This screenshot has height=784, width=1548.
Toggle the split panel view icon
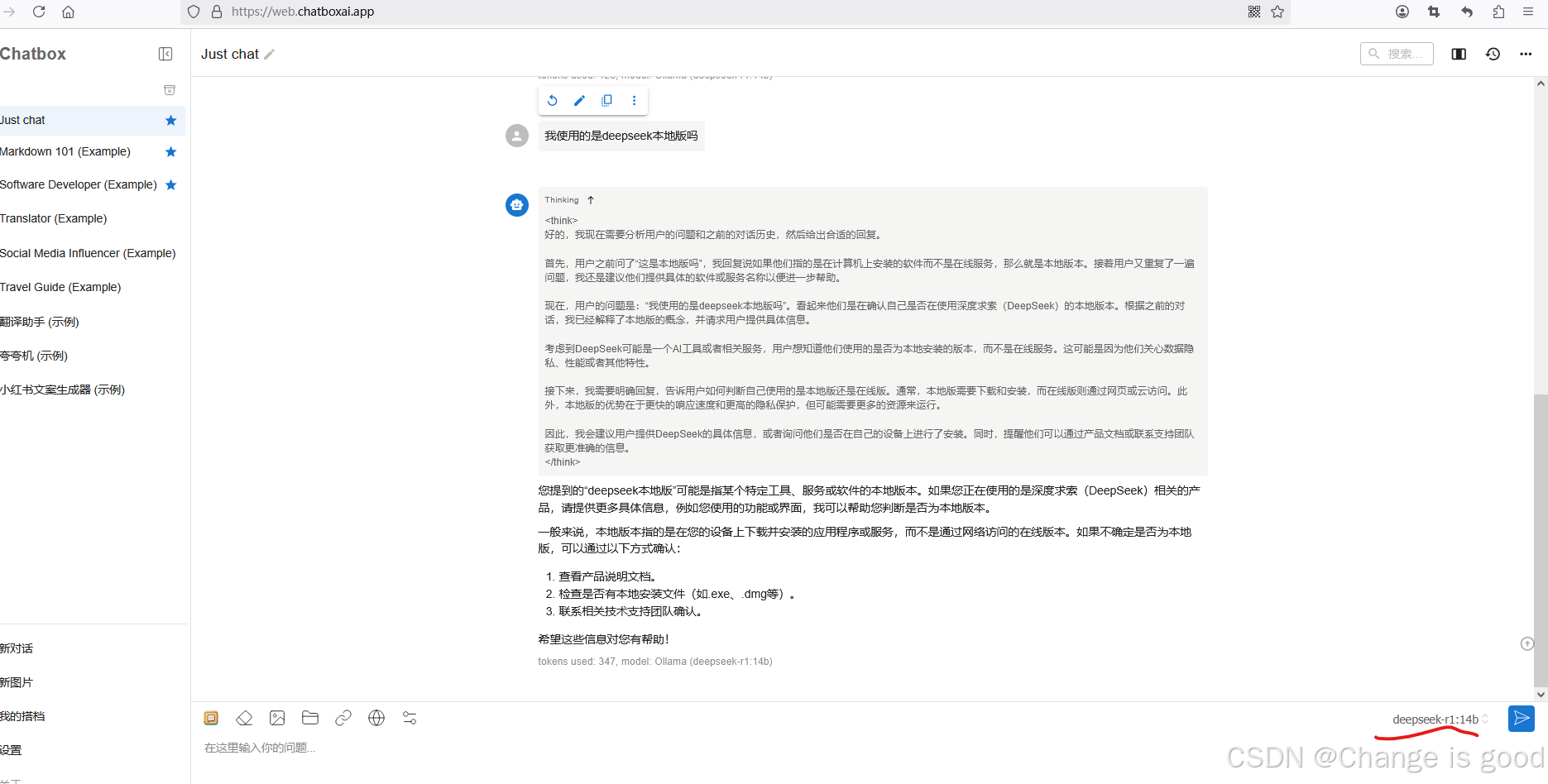[1459, 54]
